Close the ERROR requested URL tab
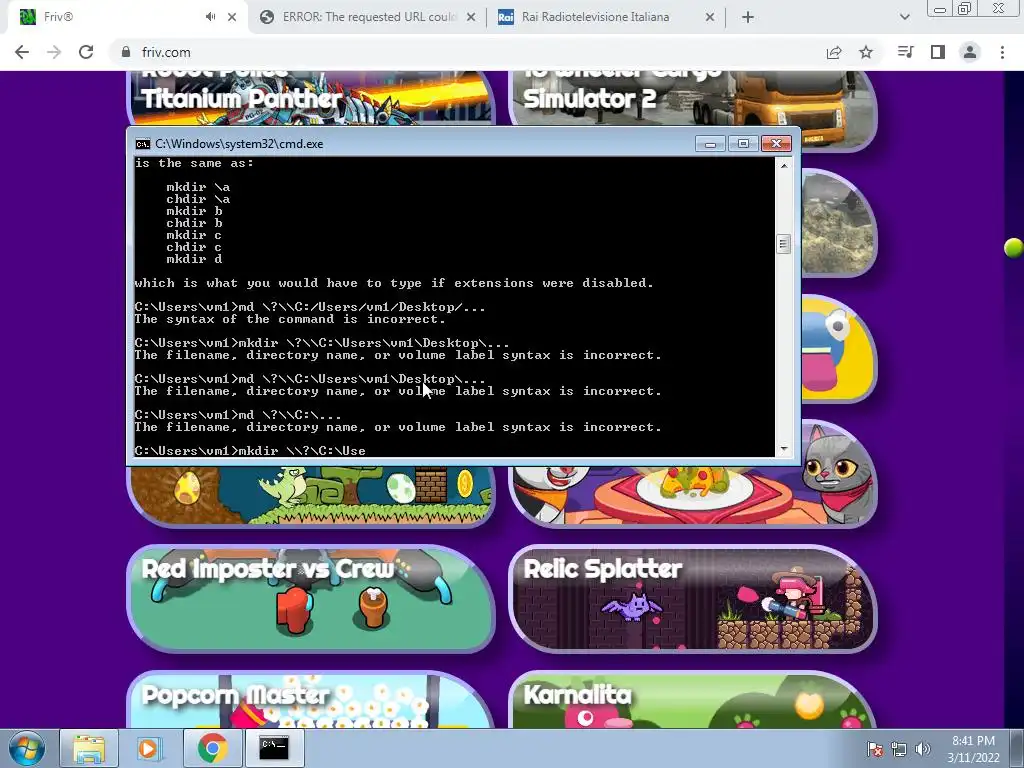Screen dimensions: 1024x768 click(x=471, y=17)
